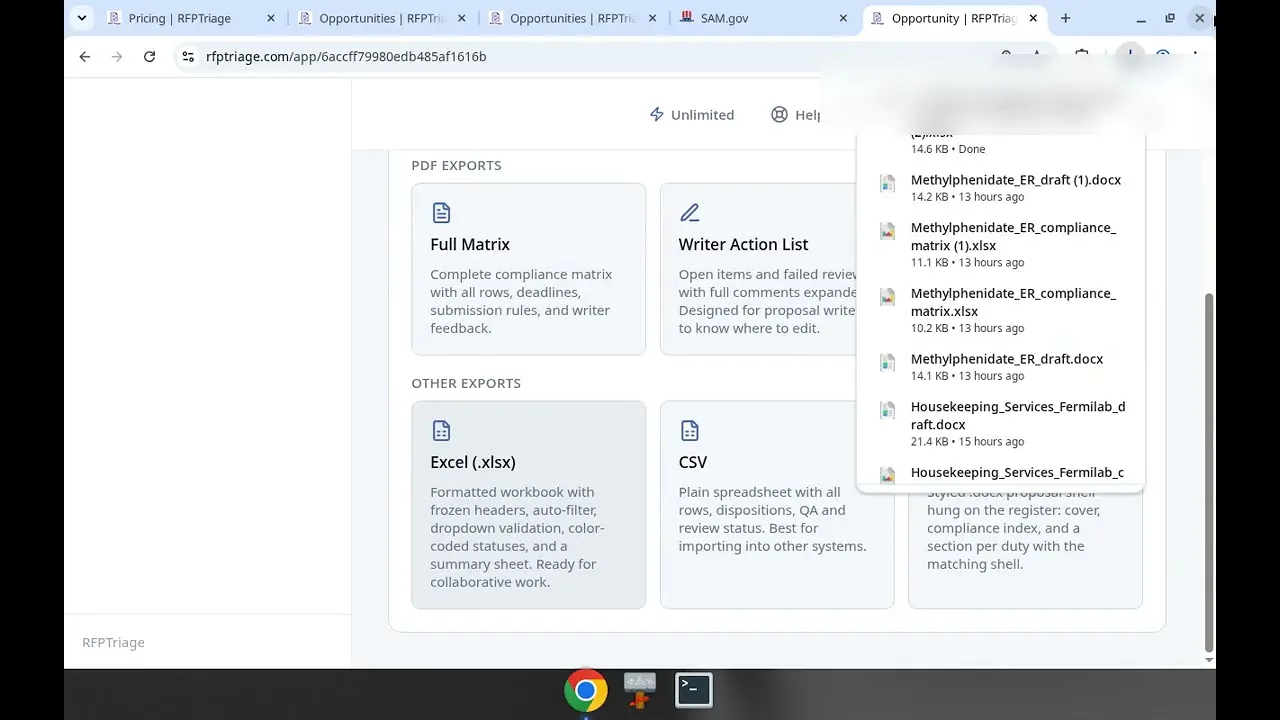Click the Unlimited plan label
This screenshot has height=720, width=1280.
click(702, 115)
